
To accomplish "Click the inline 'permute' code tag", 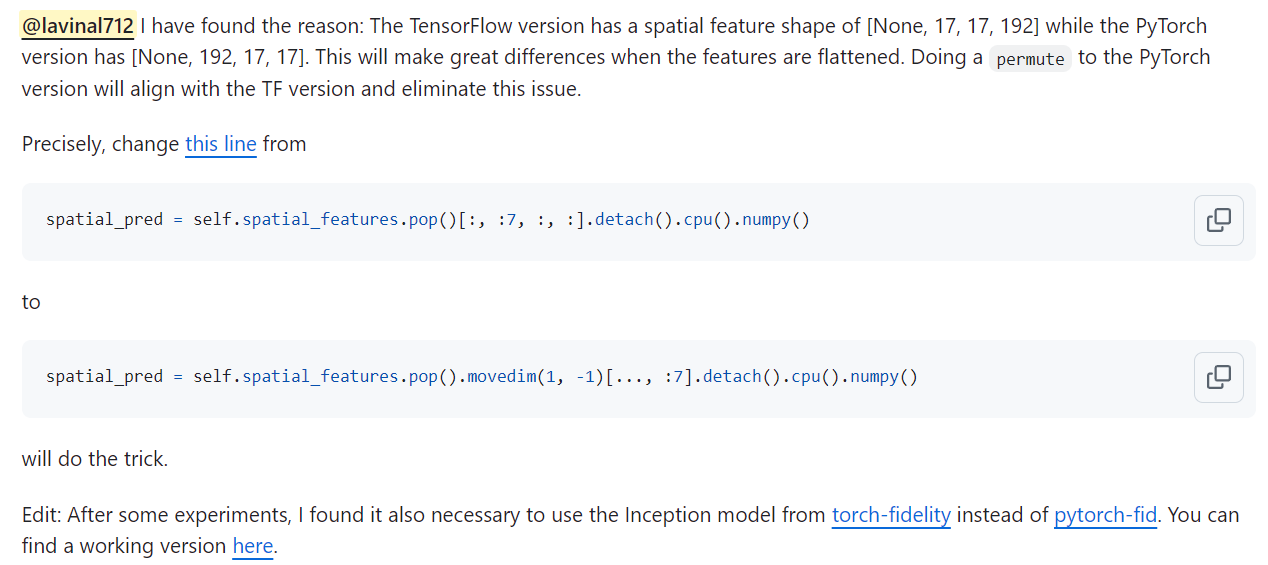I will 1030,59.
